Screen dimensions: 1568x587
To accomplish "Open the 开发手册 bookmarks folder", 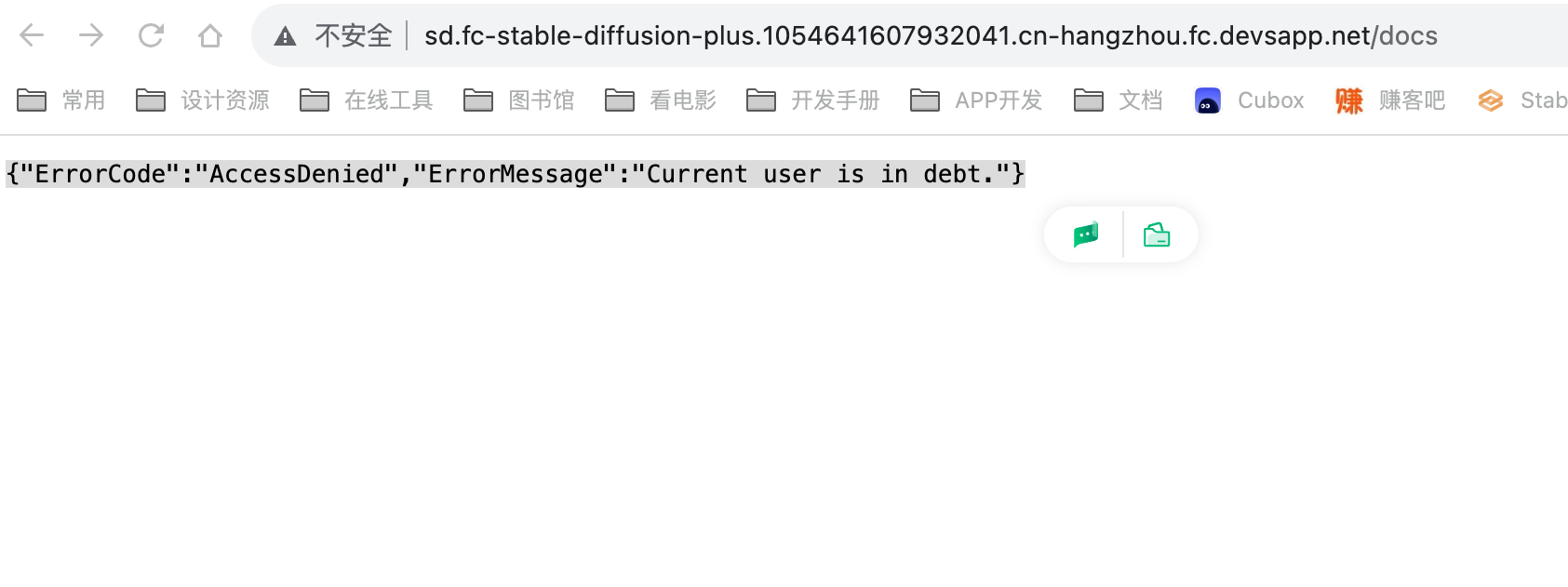I will coord(813,100).
